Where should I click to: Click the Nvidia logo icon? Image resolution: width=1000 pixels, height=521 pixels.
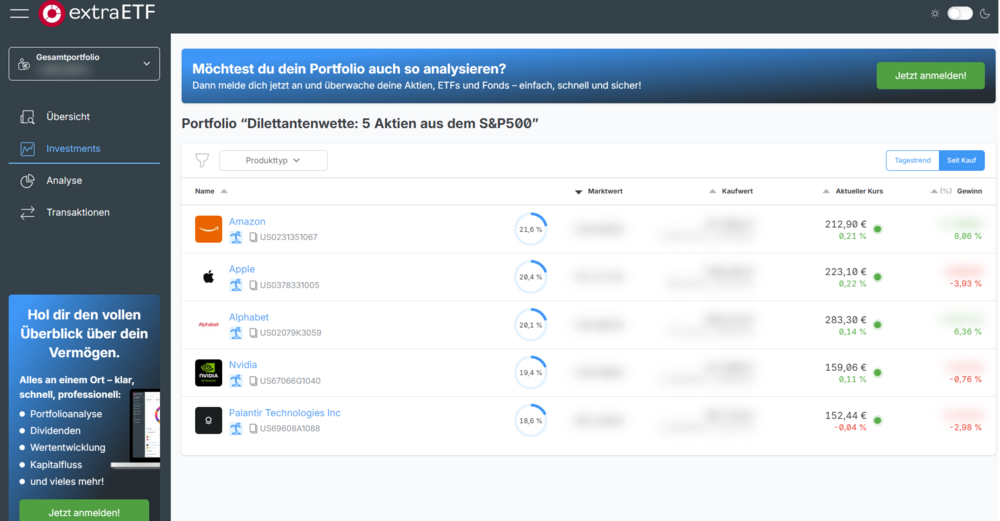point(208,373)
